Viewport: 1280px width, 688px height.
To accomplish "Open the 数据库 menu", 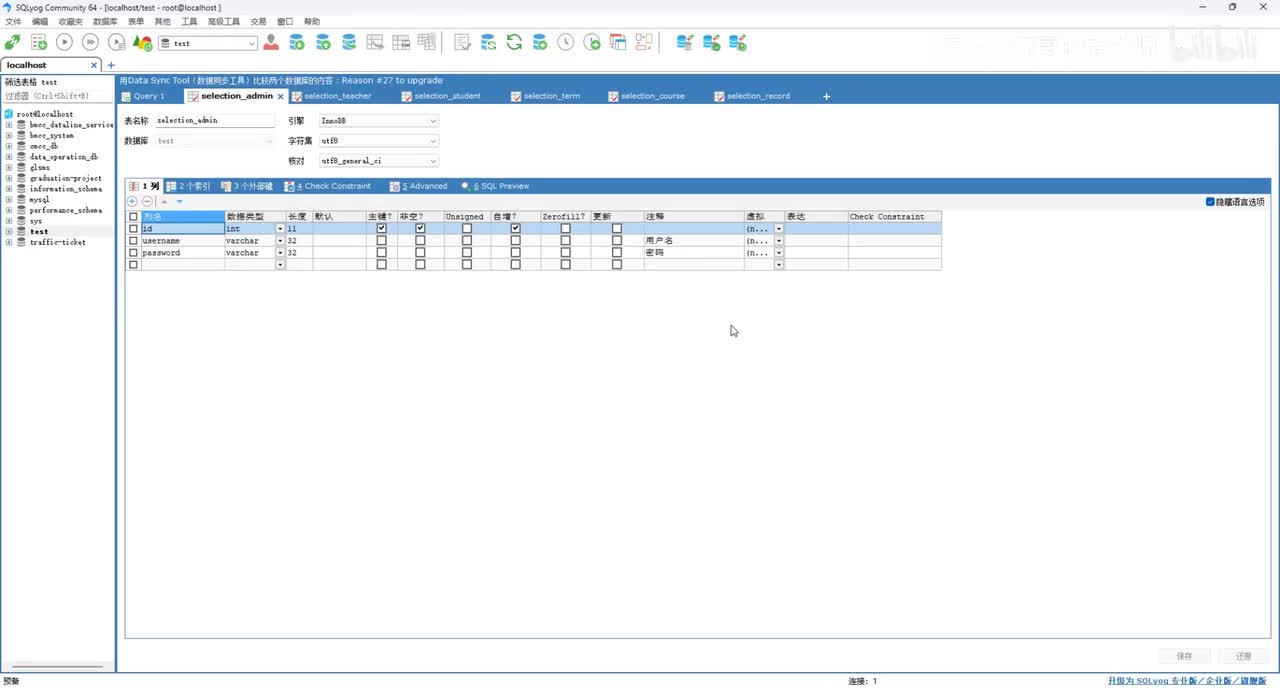I will [104, 21].
